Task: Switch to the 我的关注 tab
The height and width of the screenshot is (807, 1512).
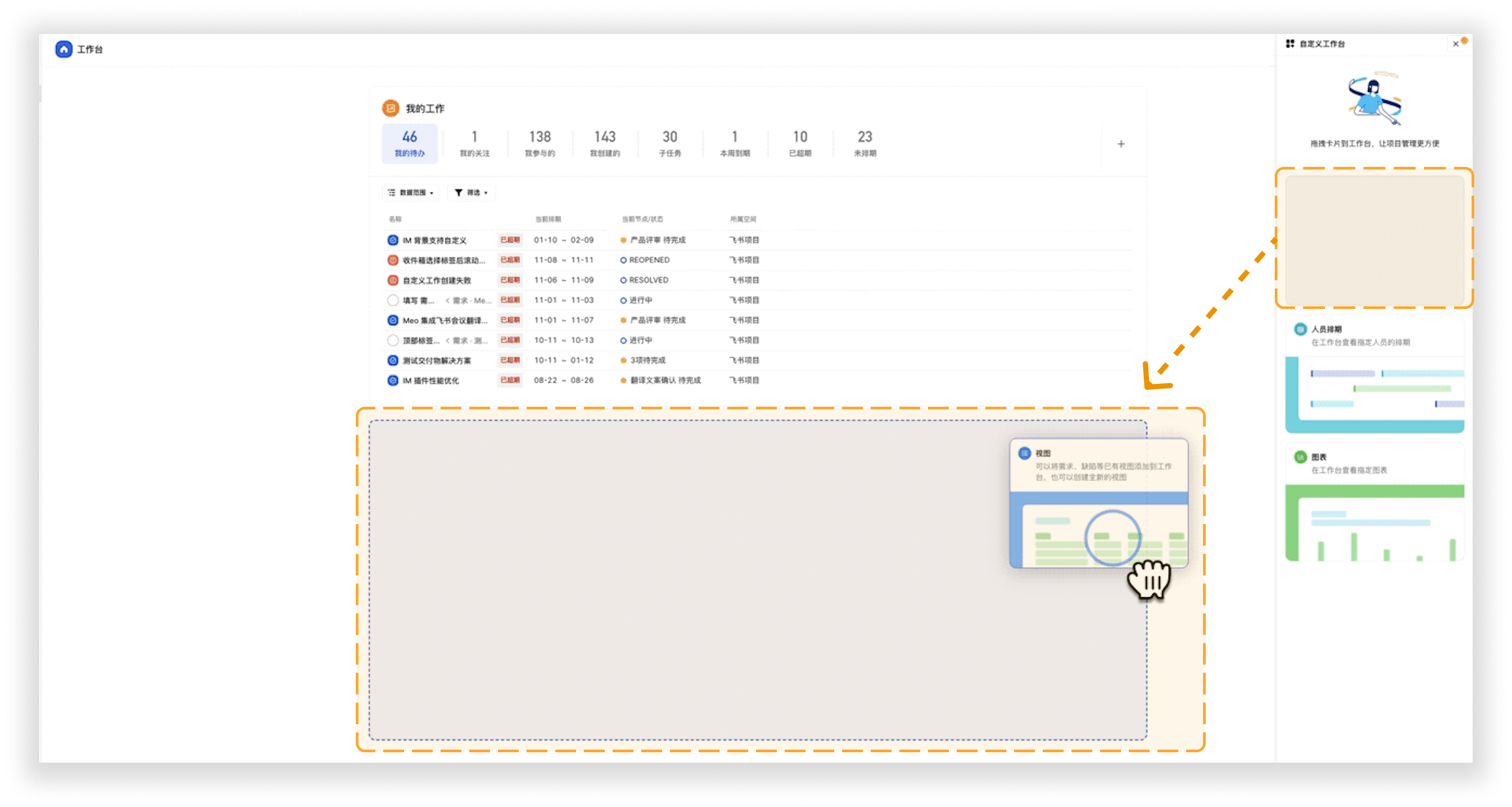Action: 474,143
